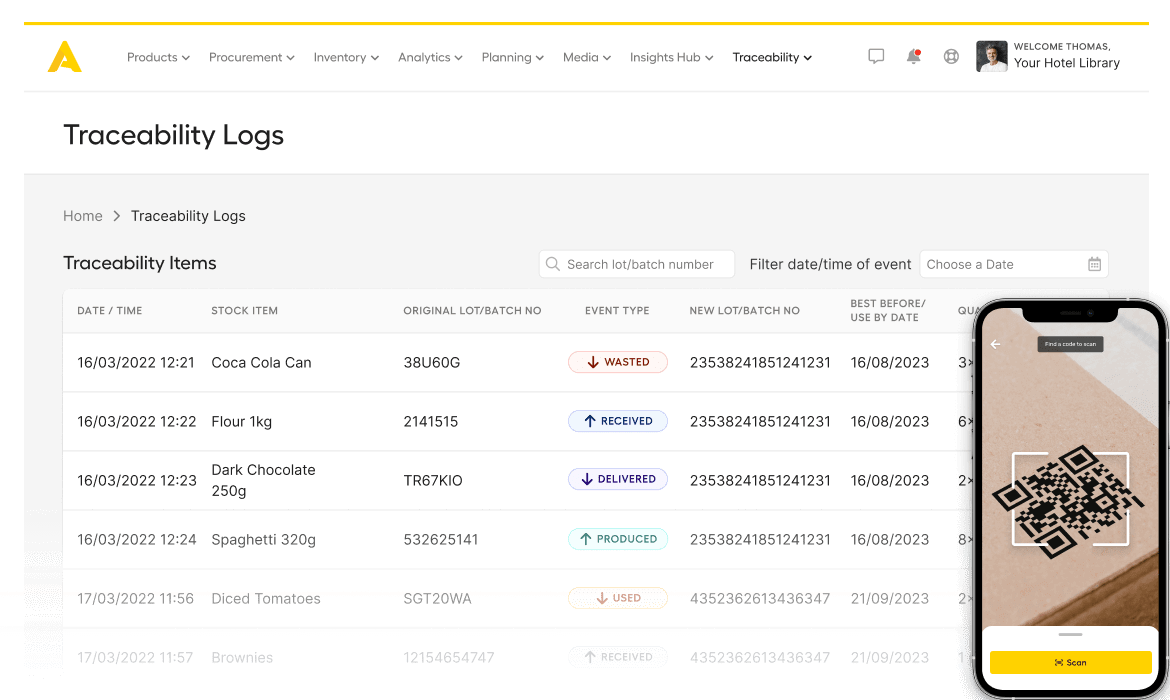1170x700 pixels.
Task: Open the Inventory dropdown
Action: click(x=346, y=58)
